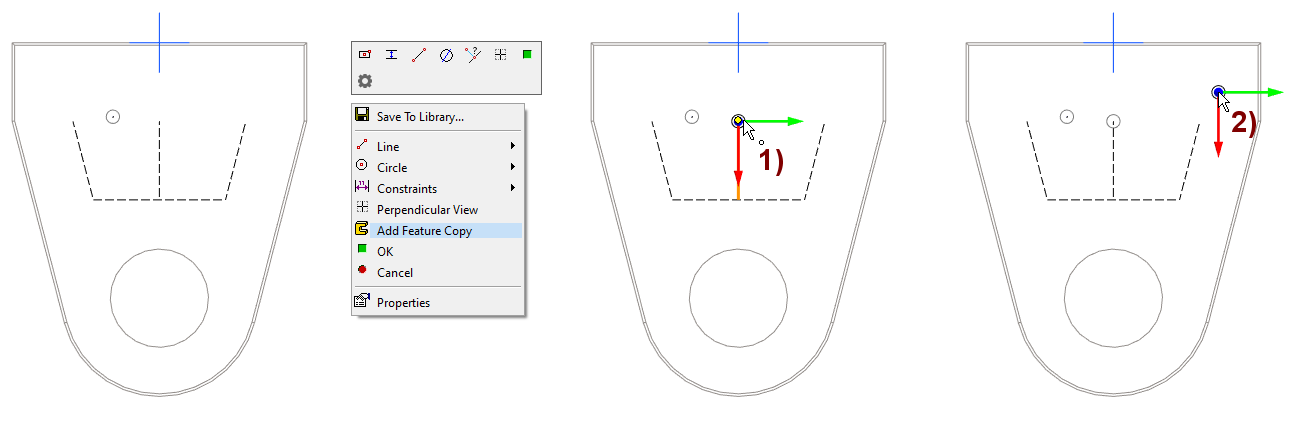Viewport: 1289px width, 425px height.
Task: Select the large circle in right drawing
Action: (x=1113, y=298)
